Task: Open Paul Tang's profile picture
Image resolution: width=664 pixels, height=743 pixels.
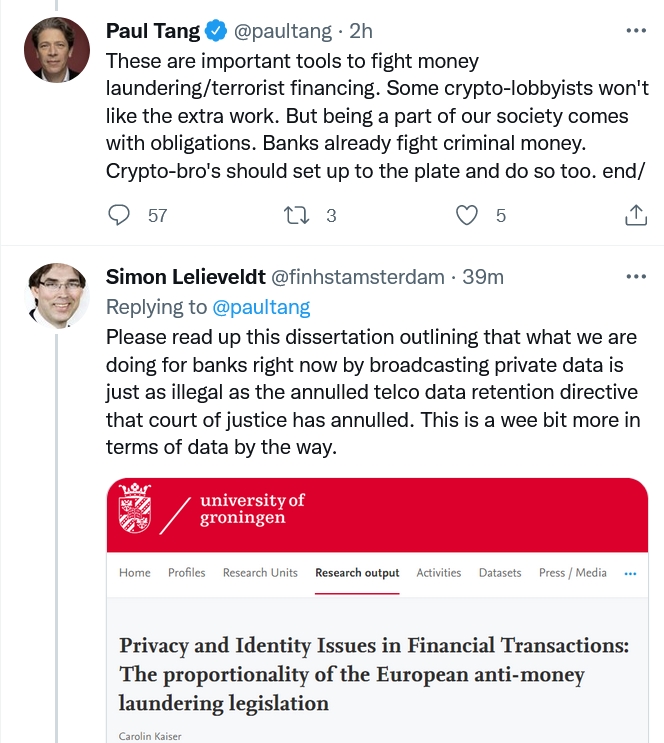Action: [x=57, y=50]
